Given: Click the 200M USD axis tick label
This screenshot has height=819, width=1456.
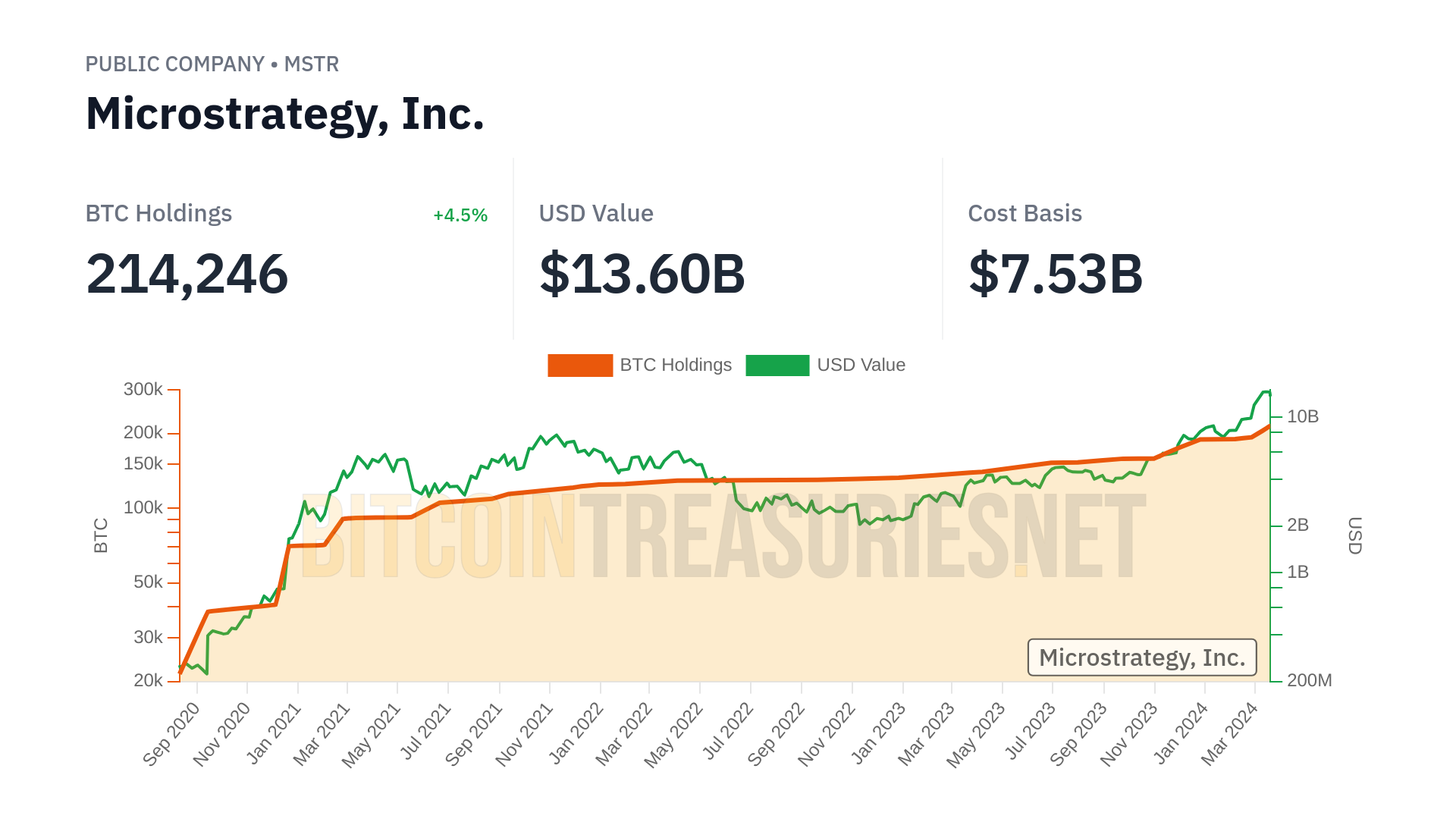Looking at the screenshot, I should click(x=1309, y=681).
